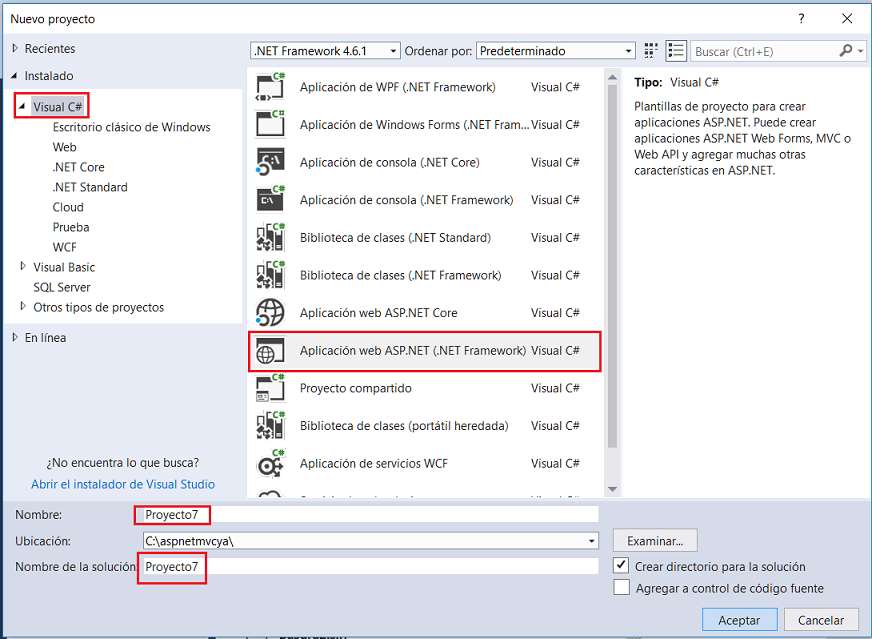Collapse the Instalado tree node
Viewport: 872px width, 639px height.
tap(14, 76)
